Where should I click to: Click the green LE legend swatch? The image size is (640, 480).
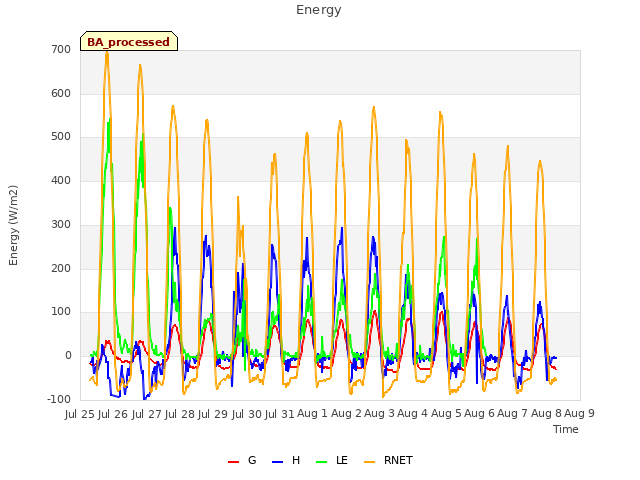pos(322,462)
